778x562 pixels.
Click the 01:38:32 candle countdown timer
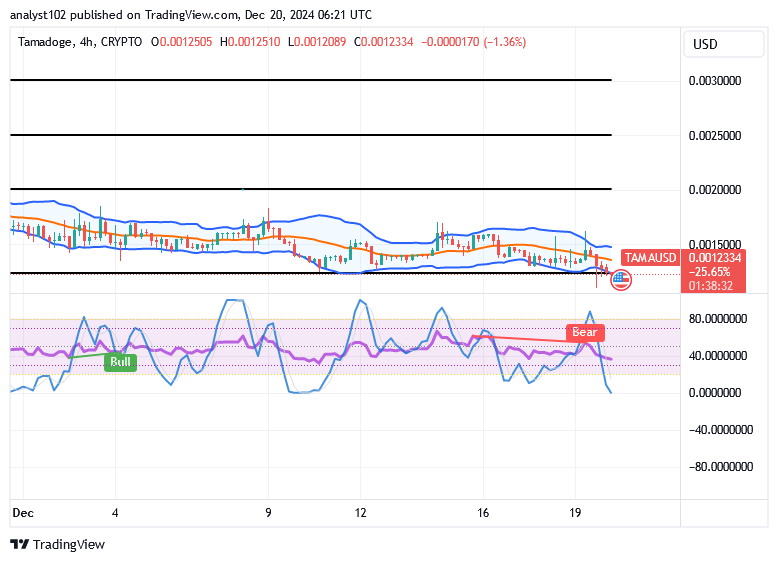711,286
